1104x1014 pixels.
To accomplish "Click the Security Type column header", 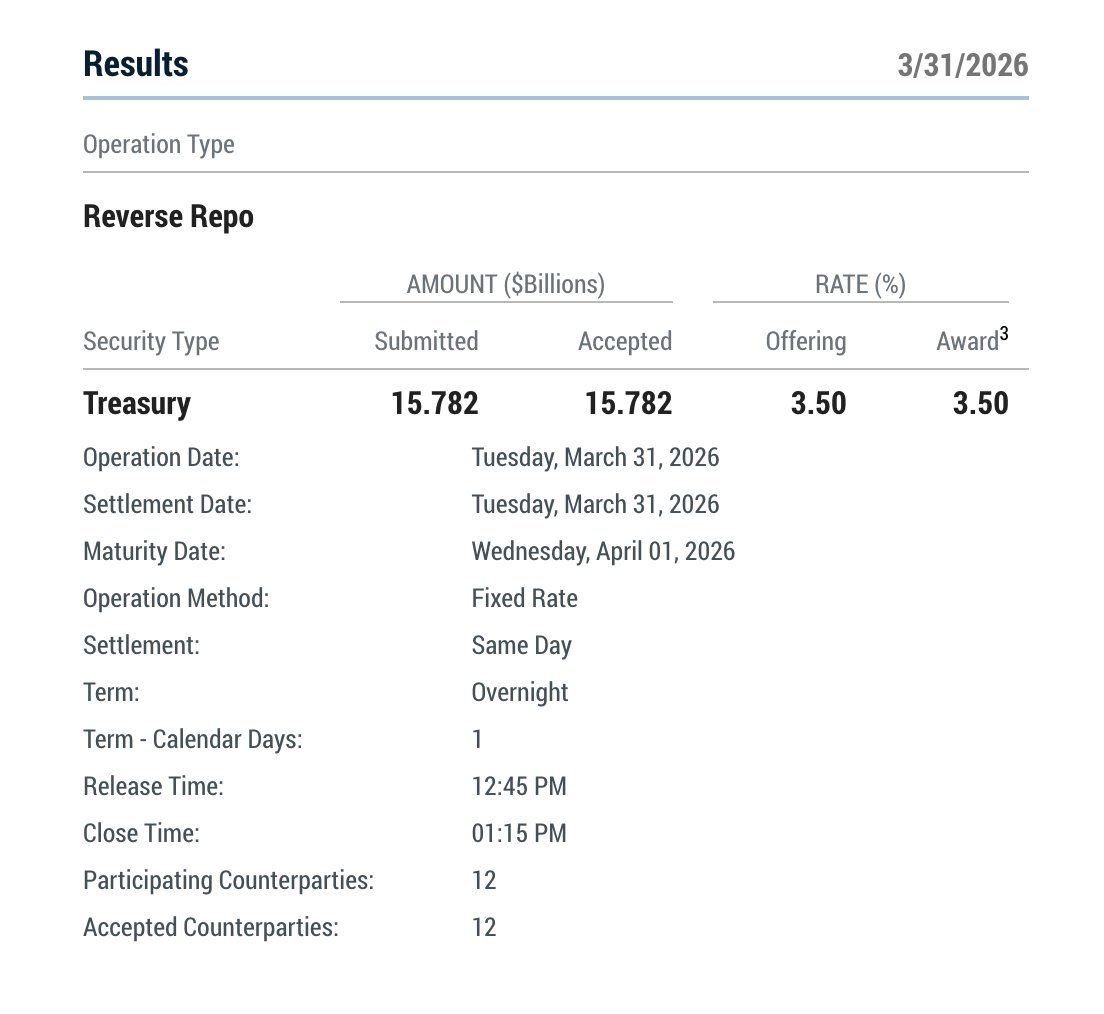I will [151, 342].
